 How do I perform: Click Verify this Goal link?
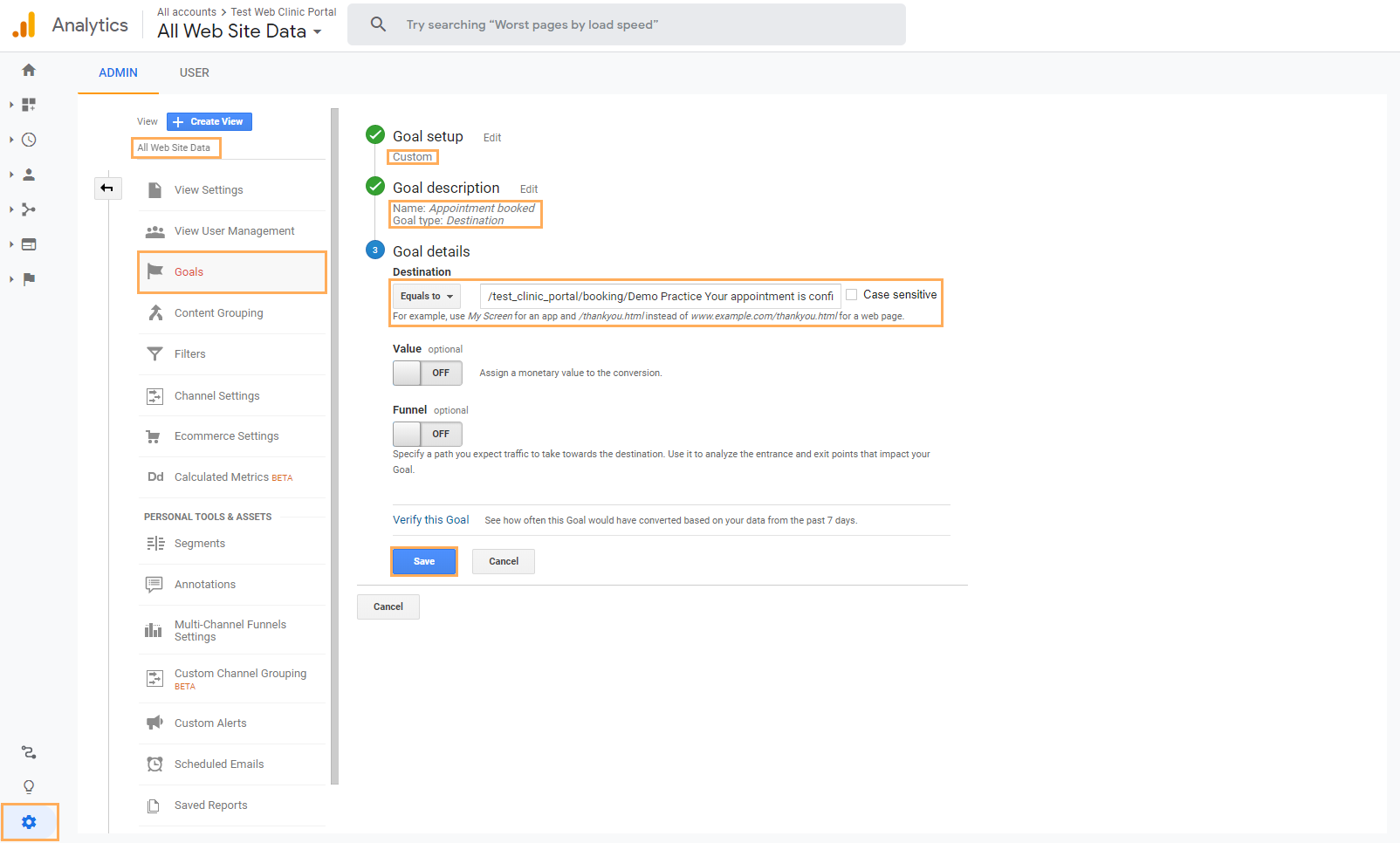coord(430,519)
